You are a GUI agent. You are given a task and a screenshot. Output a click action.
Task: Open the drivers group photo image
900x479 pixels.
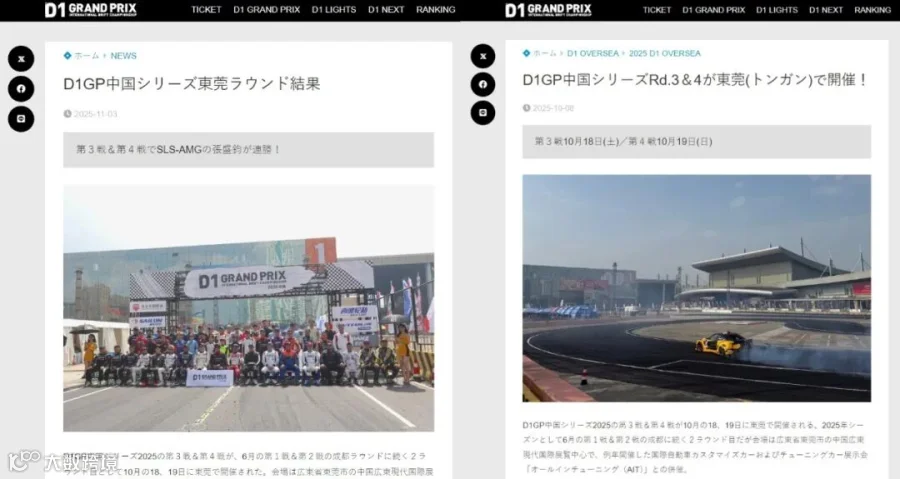(249, 308)
